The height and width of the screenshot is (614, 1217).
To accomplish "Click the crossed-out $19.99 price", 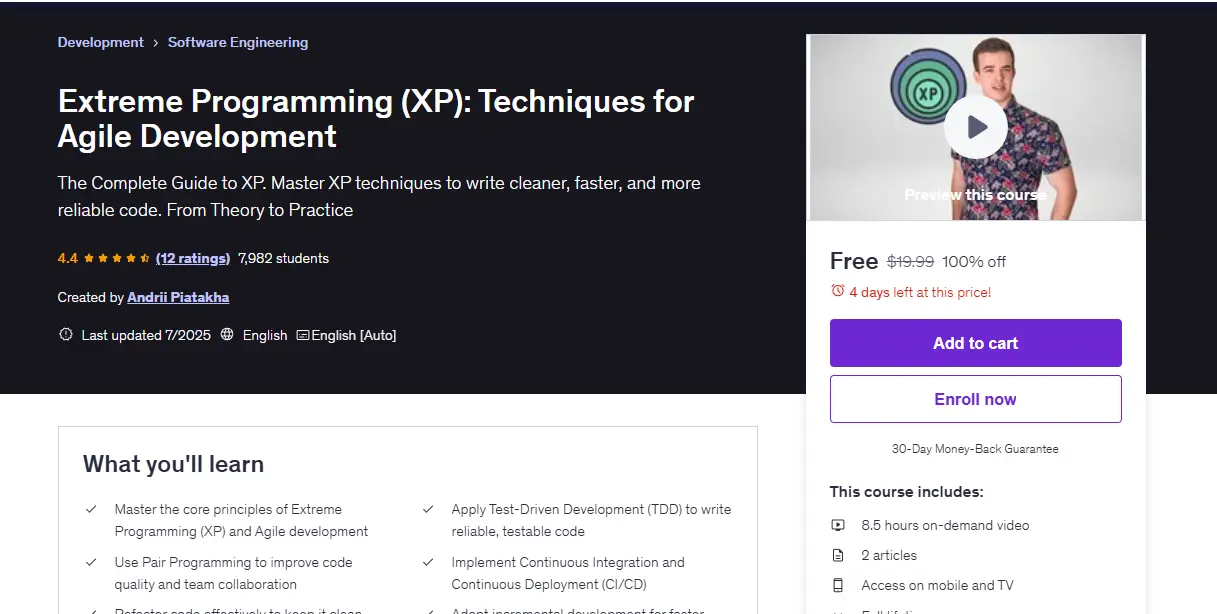I will pyautogui.click(x=911, y=261).
